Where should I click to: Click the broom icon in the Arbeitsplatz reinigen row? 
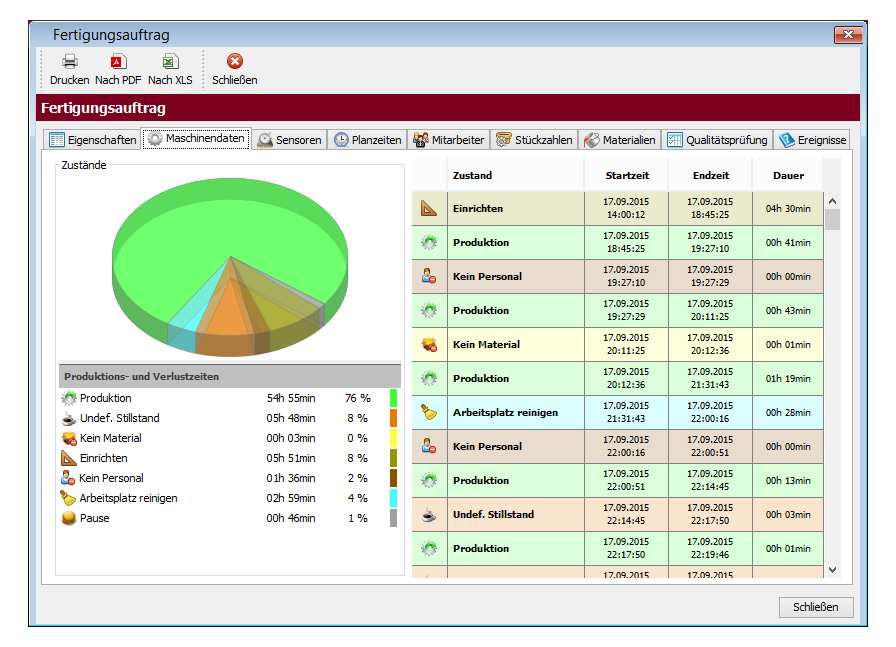[x=429, y=413]
